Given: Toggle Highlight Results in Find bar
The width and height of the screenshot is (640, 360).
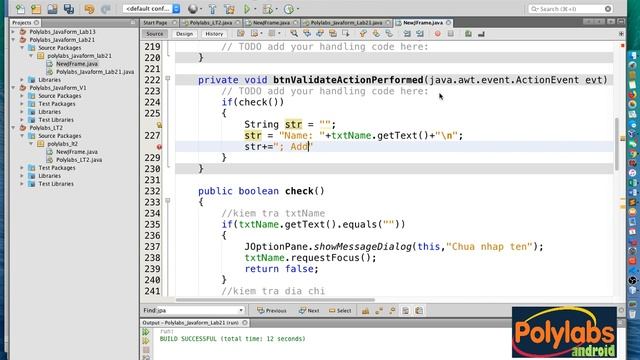Looking at the screenshot, I should 405,311.
